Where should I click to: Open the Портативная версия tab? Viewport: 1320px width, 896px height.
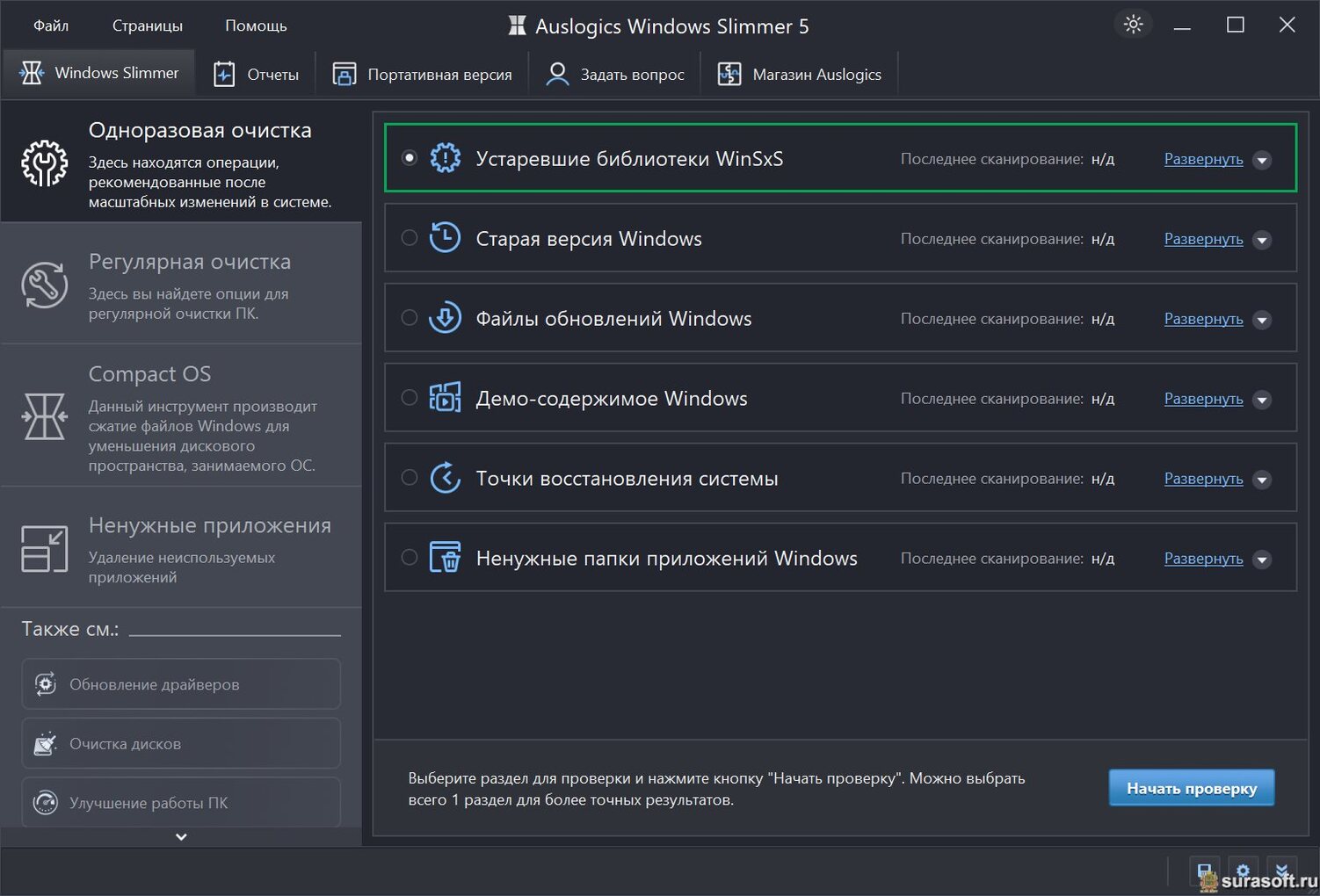coord(422,74)
